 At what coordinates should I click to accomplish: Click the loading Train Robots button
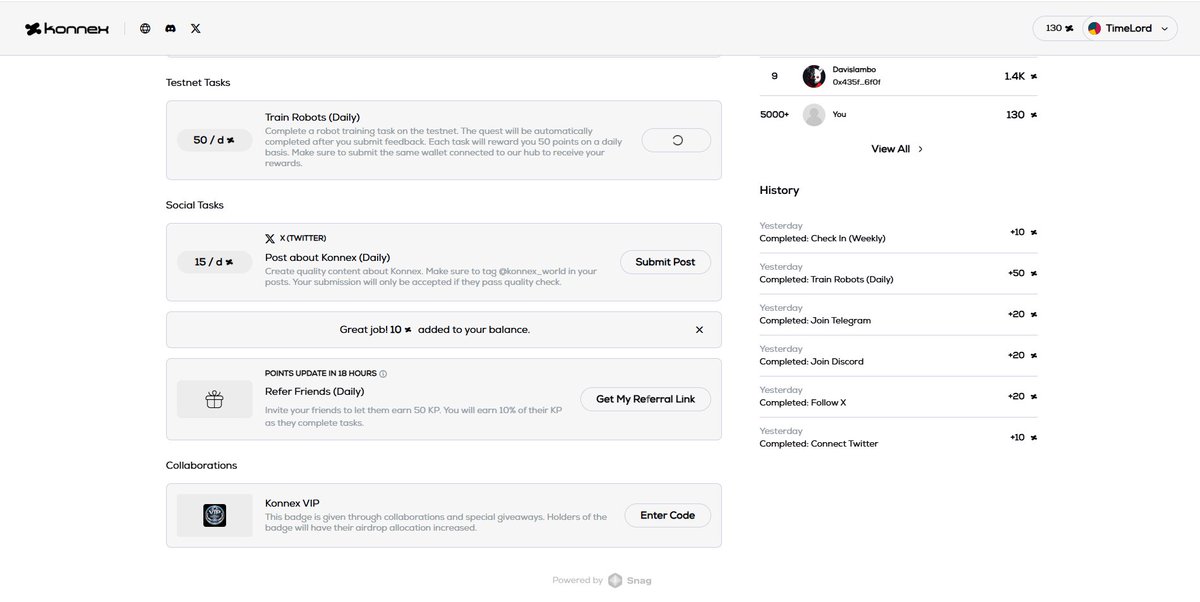[676, 140]
